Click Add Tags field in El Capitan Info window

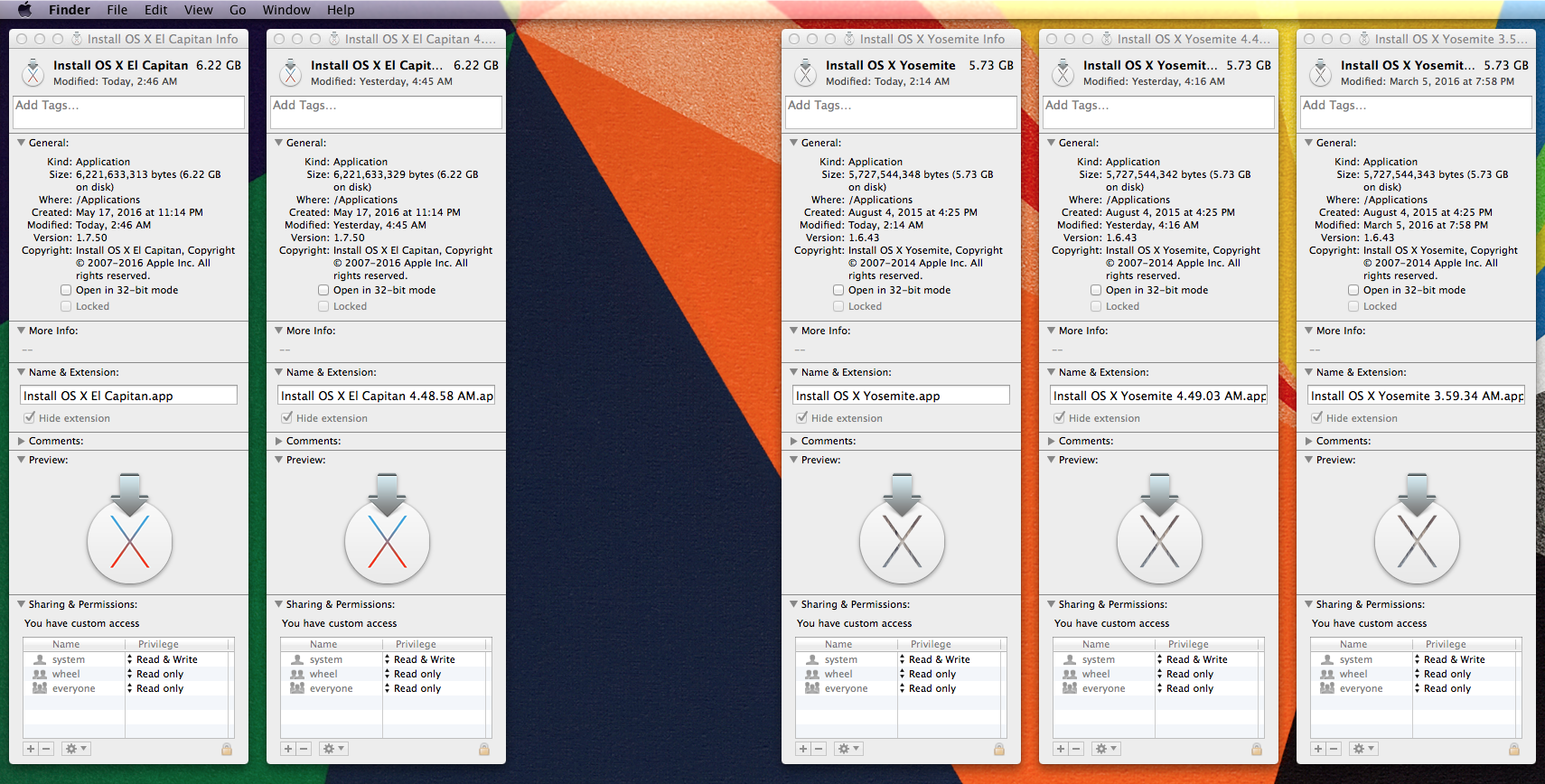tap(128, 112)
